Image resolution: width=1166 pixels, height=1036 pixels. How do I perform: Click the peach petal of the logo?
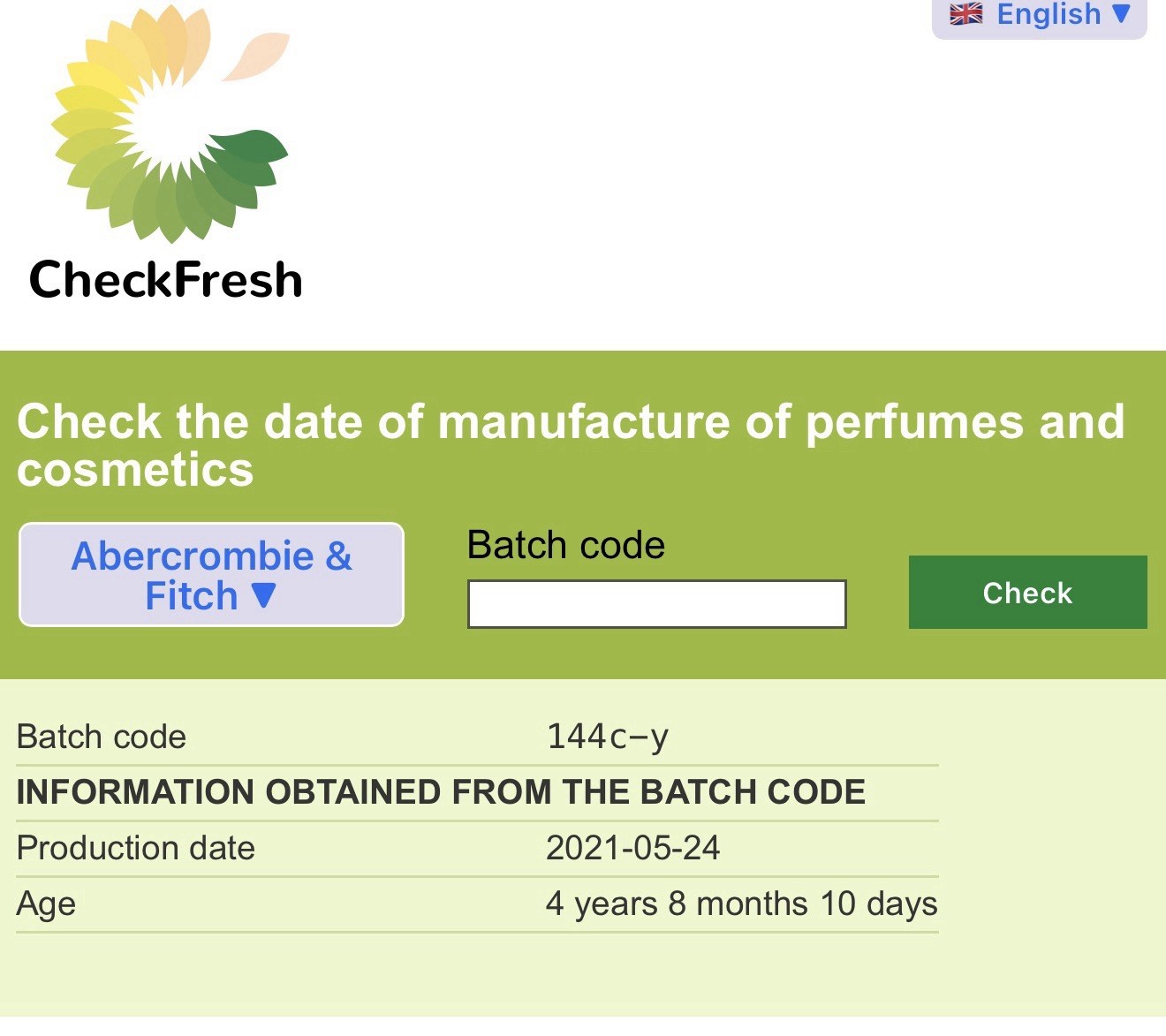pos(257,55)
